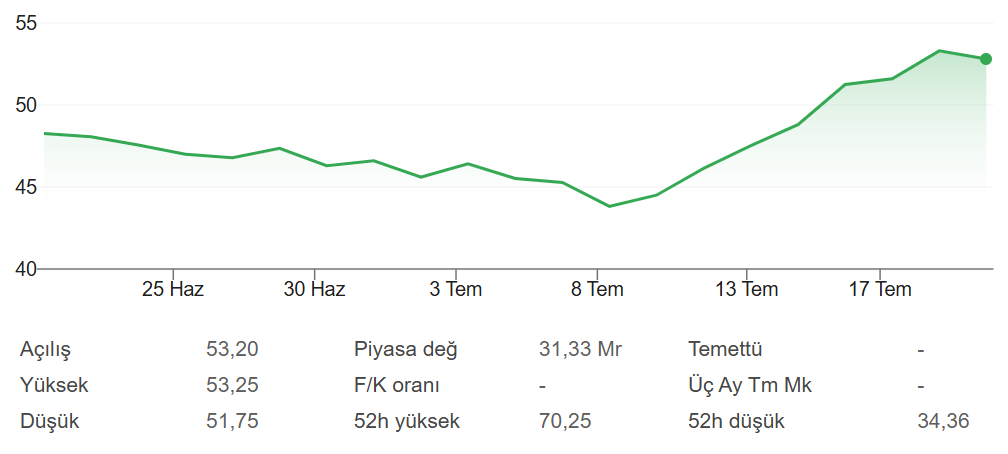Click the Yüksek value 53,25
1008x454 pixels.
coord(233,385)
